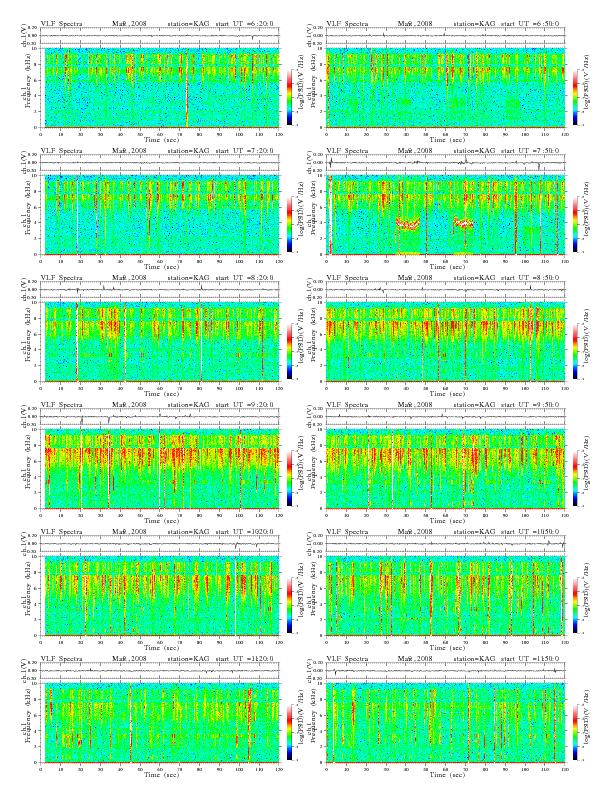The image size is (612, 792).
Task: Click 'Time (sec)' axis label under 6:20:0 plot
Action: coord(161,139)
